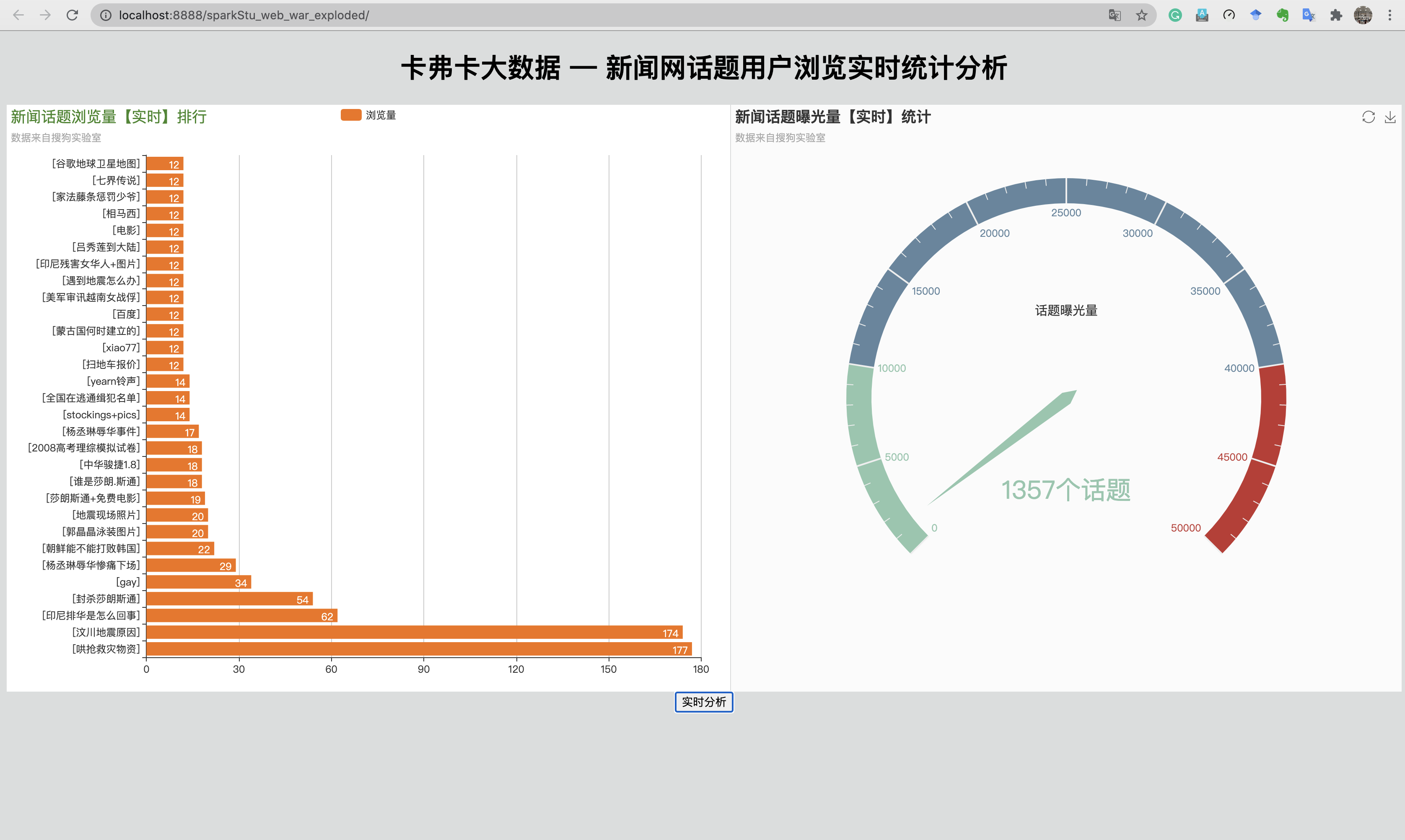Open the translate page icon
This screenshot has height=840, width=1405.
pyautogui.click(x=1115, y=15)
